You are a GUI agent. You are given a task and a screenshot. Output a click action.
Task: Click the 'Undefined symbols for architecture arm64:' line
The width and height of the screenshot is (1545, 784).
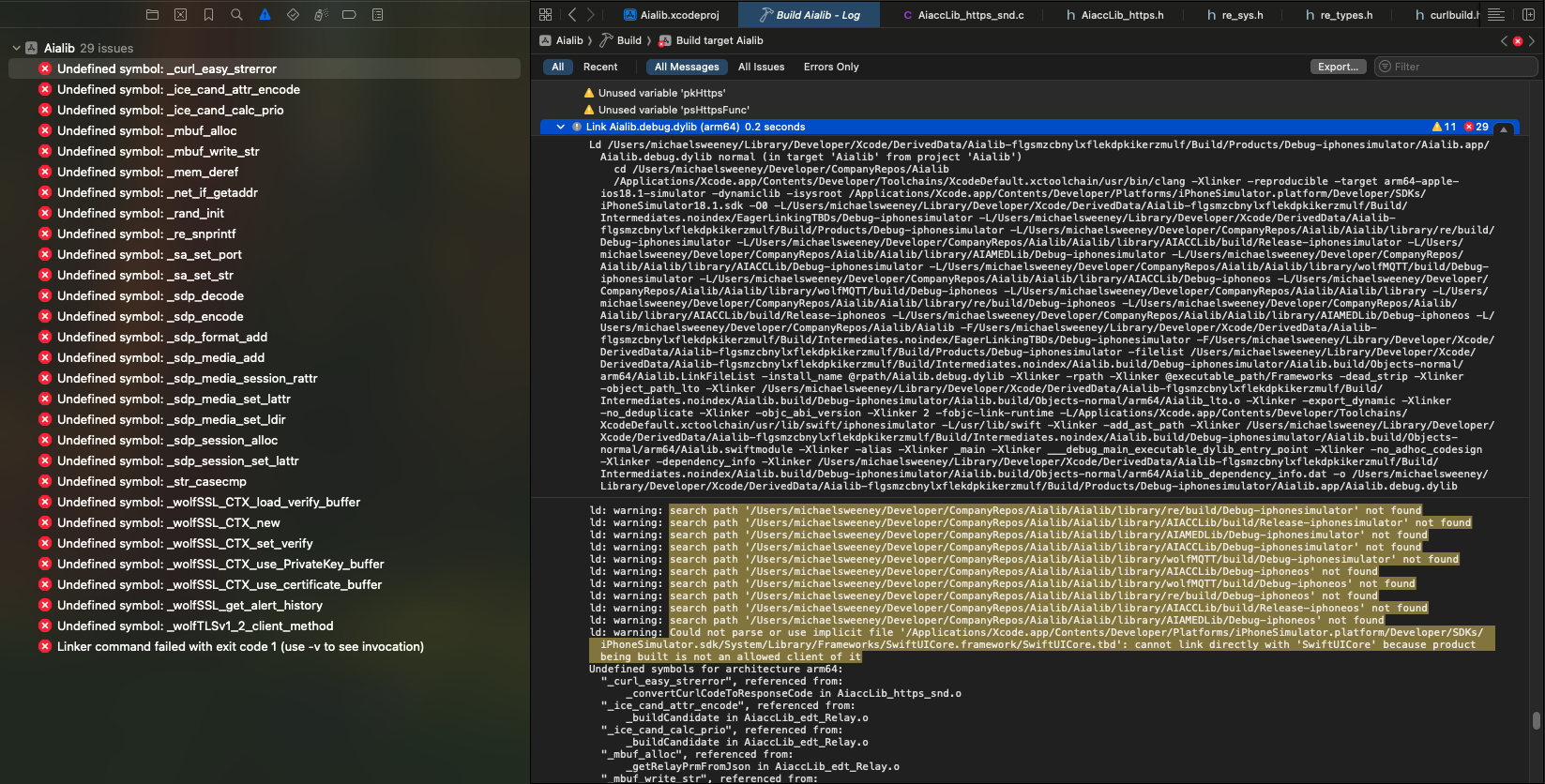(x=716, y=669)
